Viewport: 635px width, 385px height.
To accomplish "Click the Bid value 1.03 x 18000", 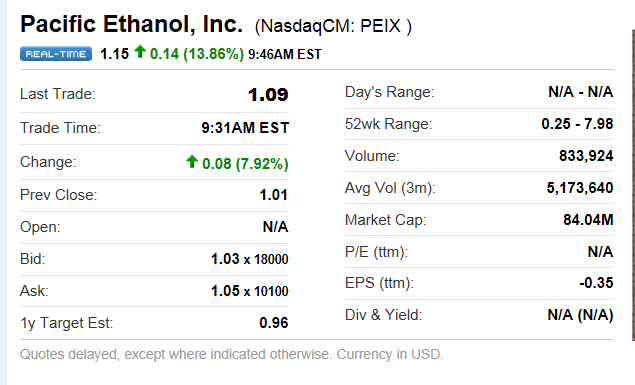I will [249, 259].
